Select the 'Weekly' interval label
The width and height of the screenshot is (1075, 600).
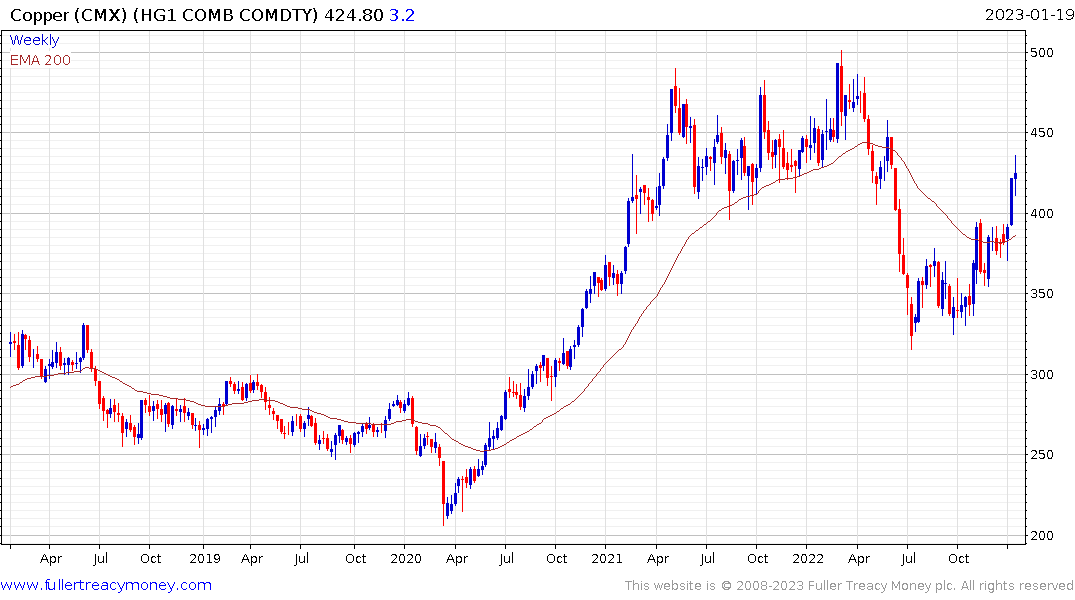(x=34, y=40)
